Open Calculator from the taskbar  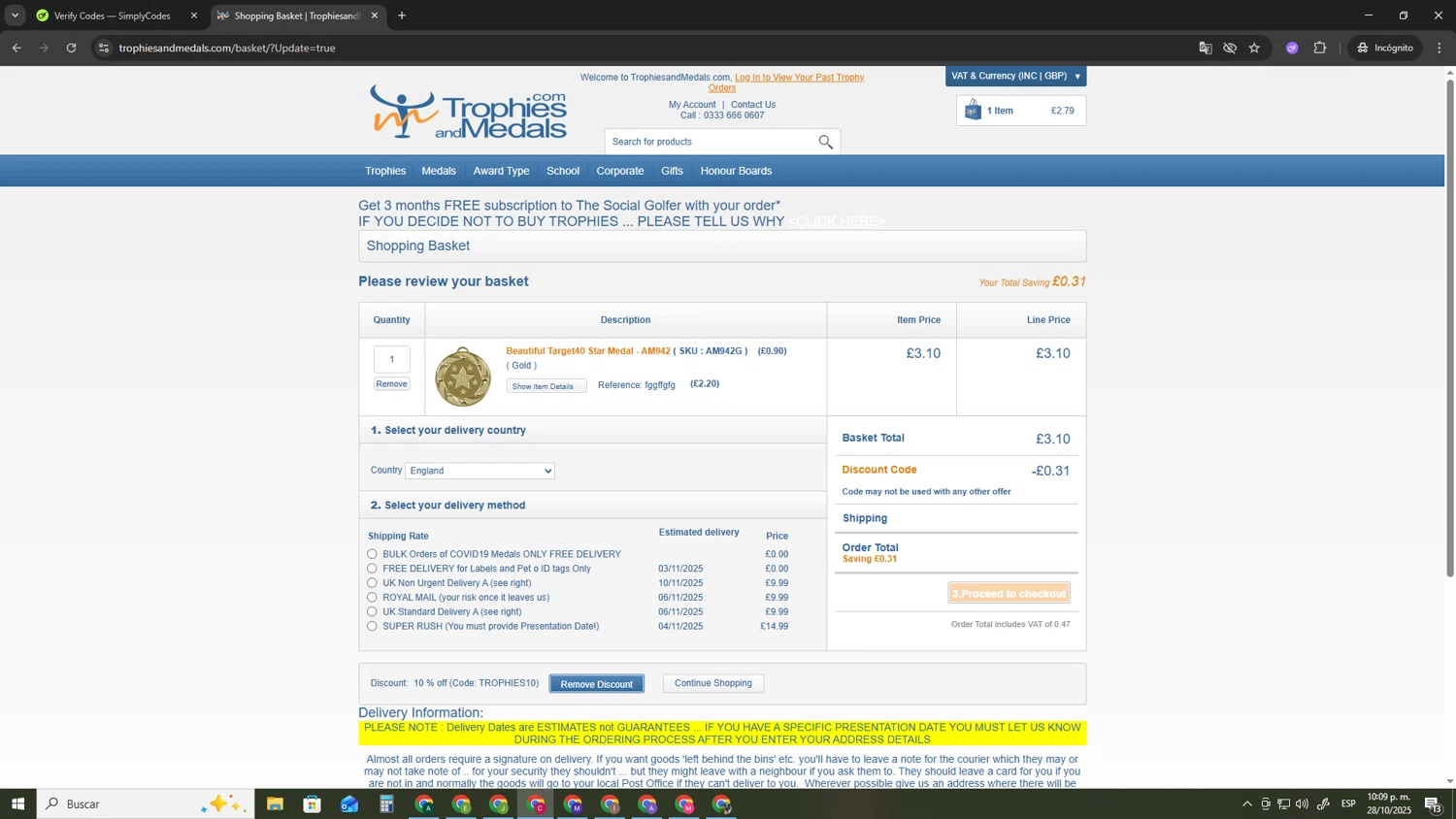click(x=386, y=803)
